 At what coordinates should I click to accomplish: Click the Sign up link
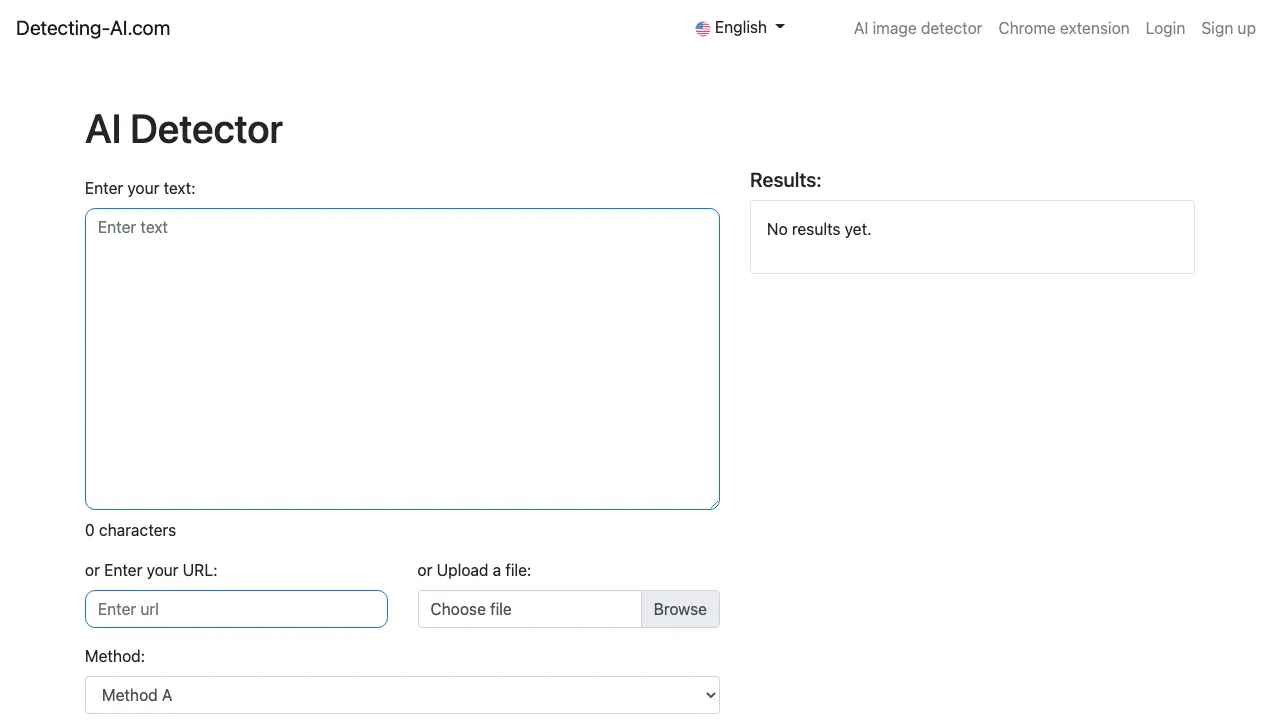coord(1228,28)
